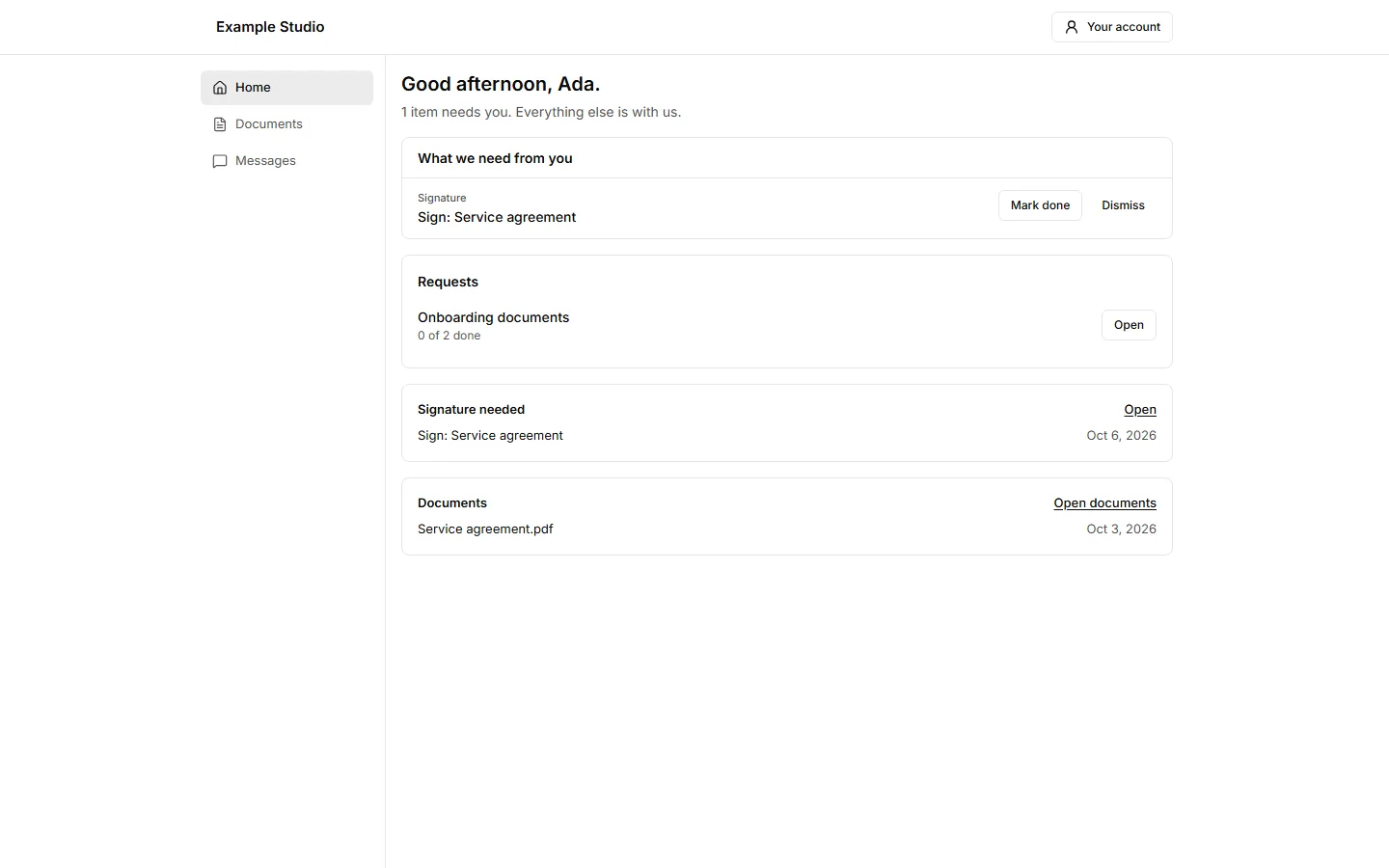Click Sign: Service agreement under Signature needed
The height and width of the screenshot is (868, 1389).
pyautogui.click(x=490, y=436)
